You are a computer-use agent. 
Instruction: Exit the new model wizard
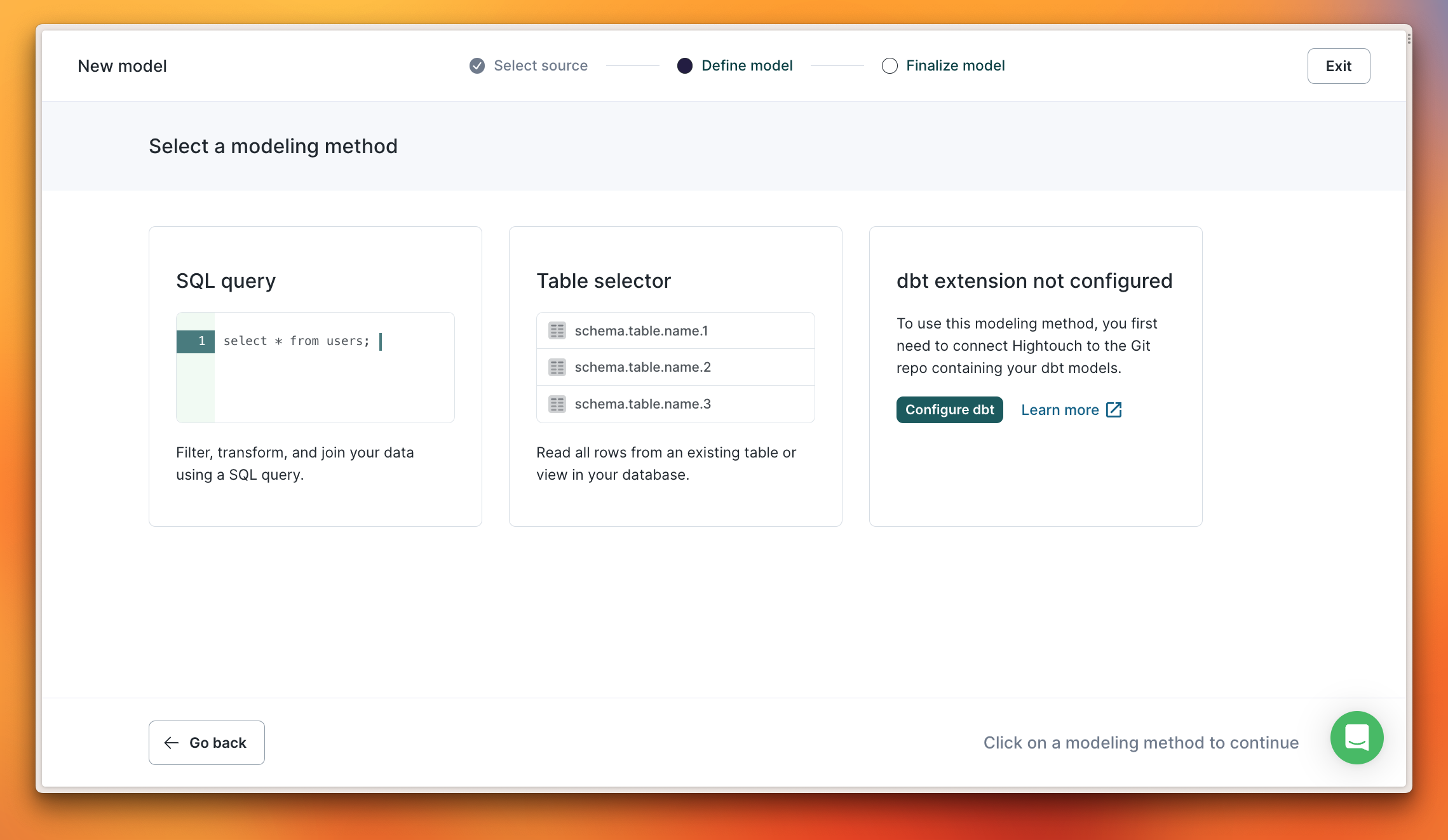coord(1338,66)
